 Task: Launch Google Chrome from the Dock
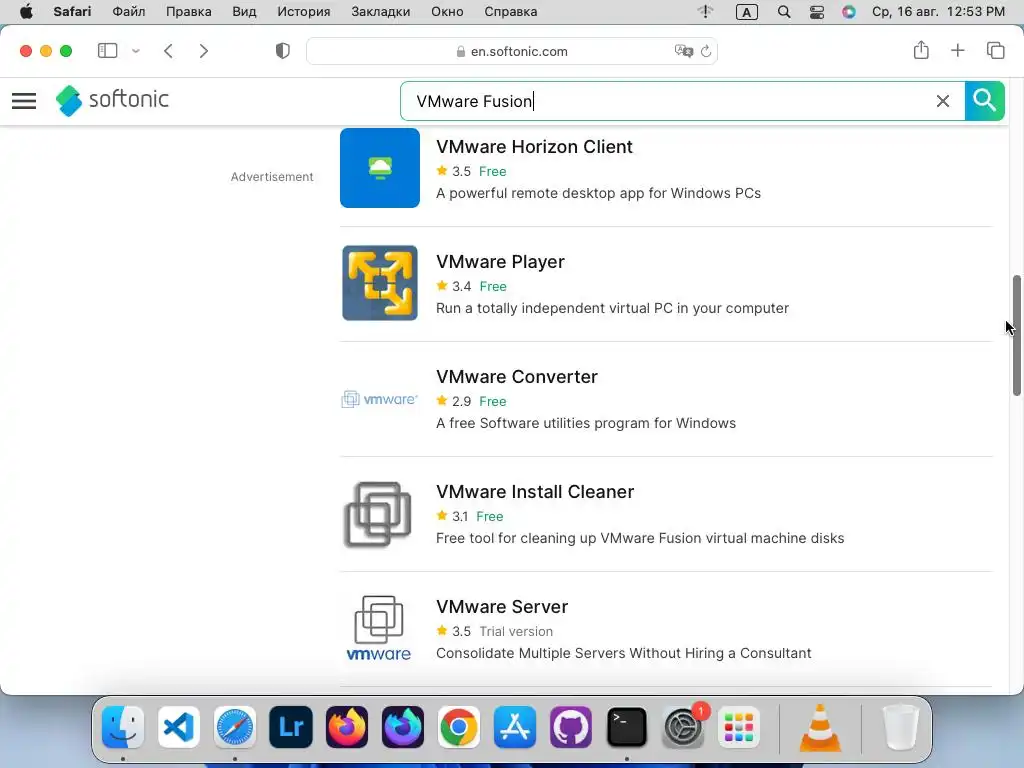click(x=458, y=727)
